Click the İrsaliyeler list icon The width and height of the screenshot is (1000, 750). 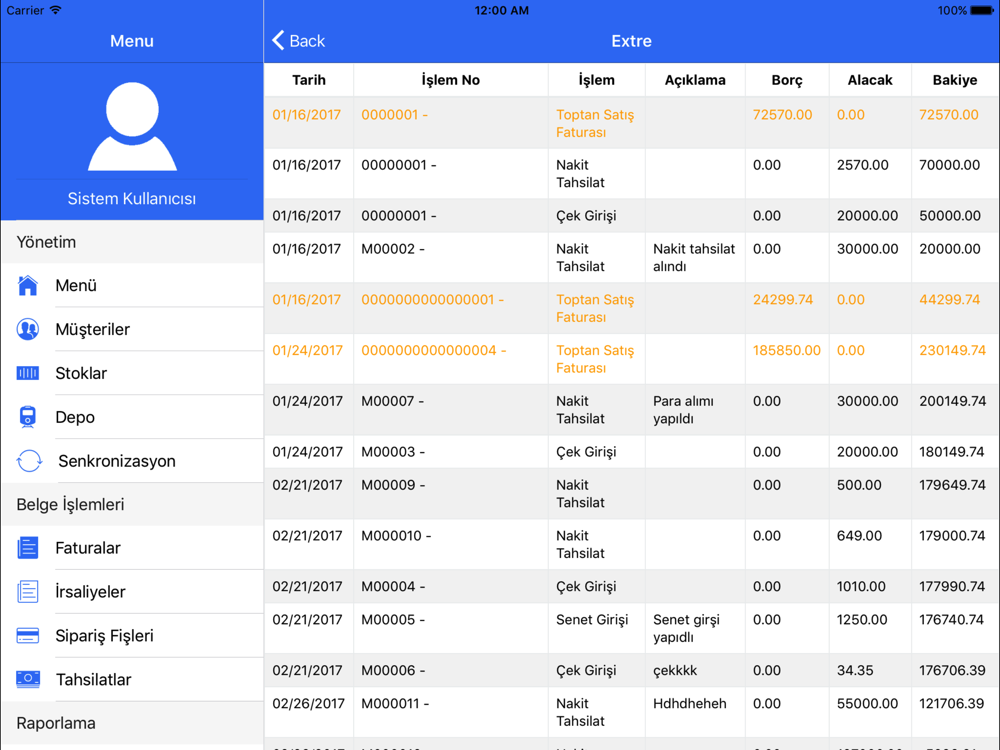click(x=28, y=592)
